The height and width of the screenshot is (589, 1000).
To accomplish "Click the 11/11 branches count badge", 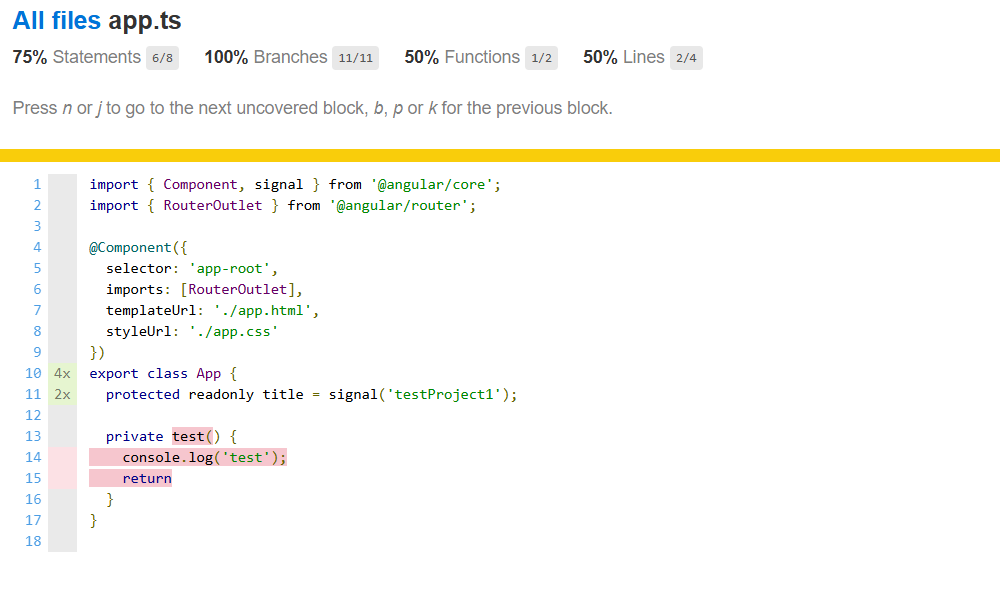I will (x=355, y=58).
